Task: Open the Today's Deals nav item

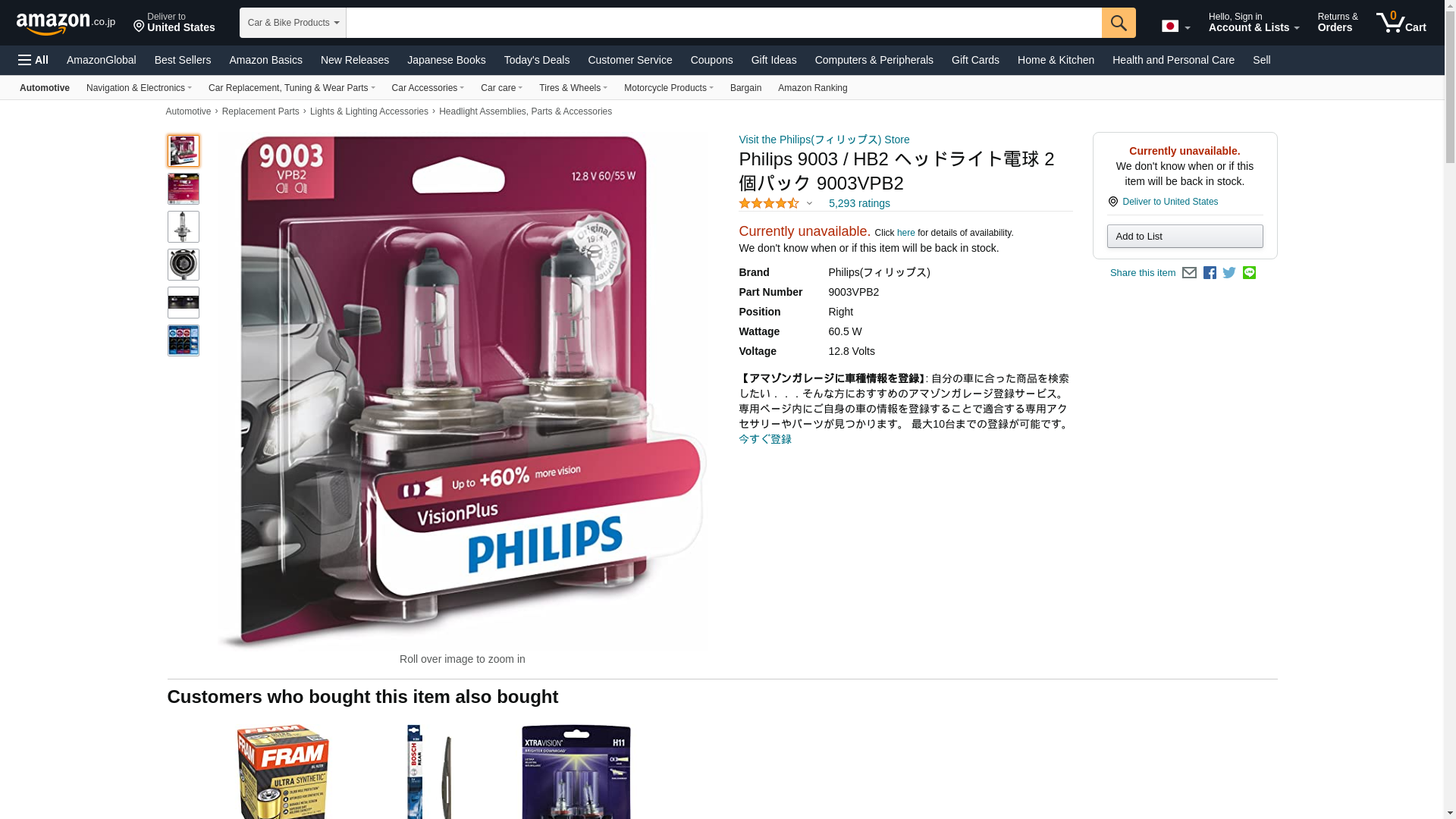Action: click(x=537, y=60)
